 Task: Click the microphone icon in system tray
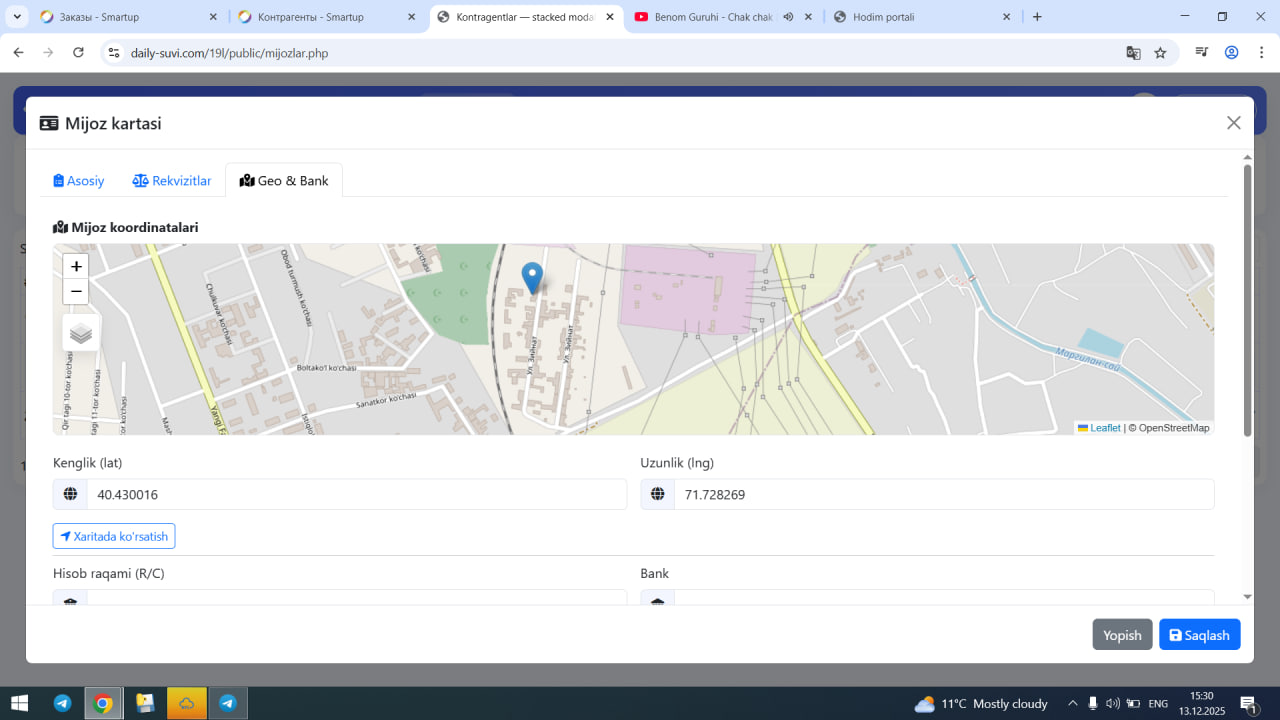coord(1093,704)
